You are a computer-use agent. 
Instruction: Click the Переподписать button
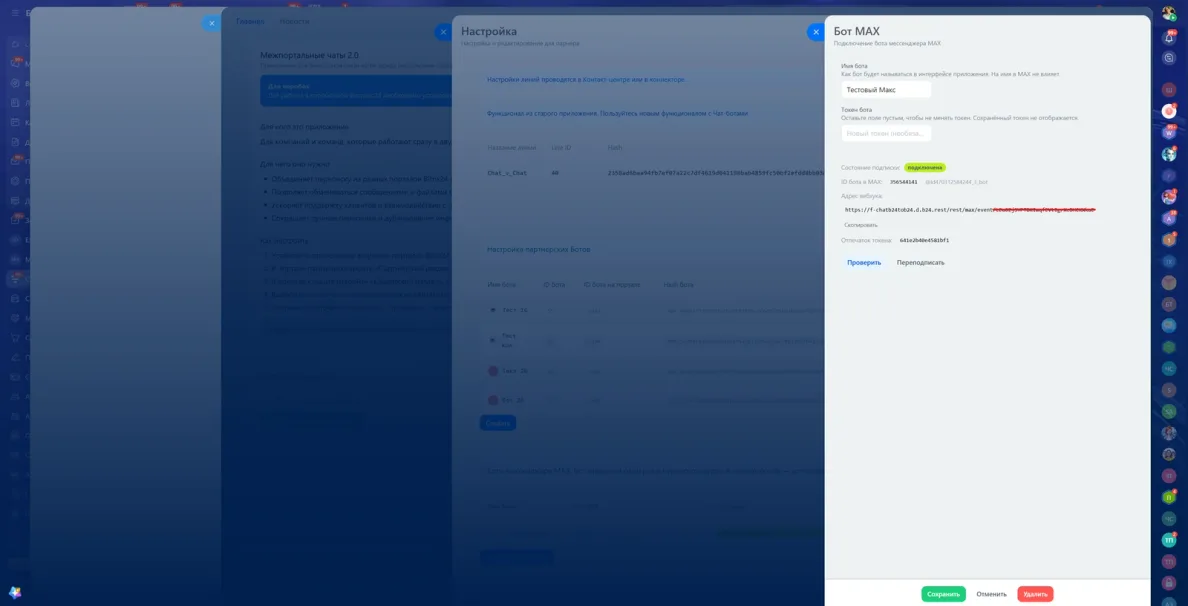pyautogui.click(x=921, y=263)
